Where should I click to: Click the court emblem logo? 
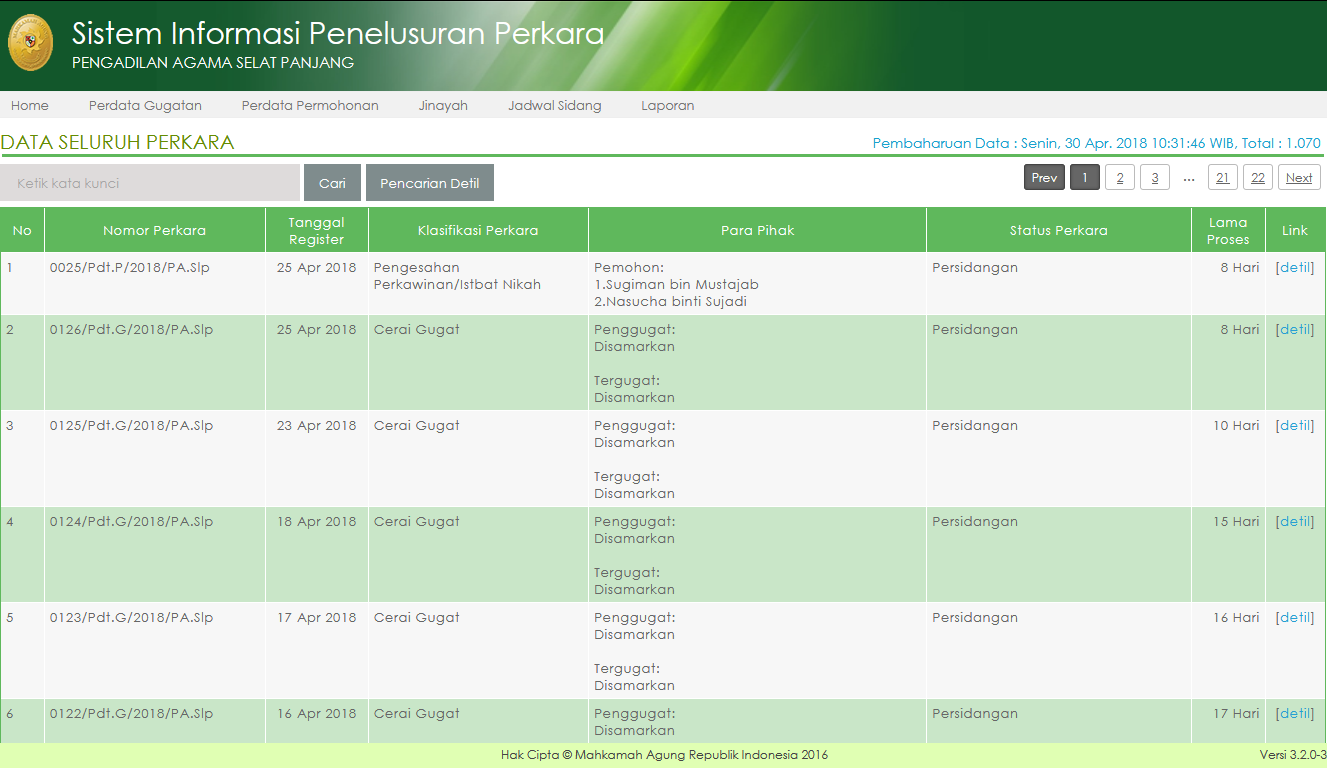(x=31, y=42)
